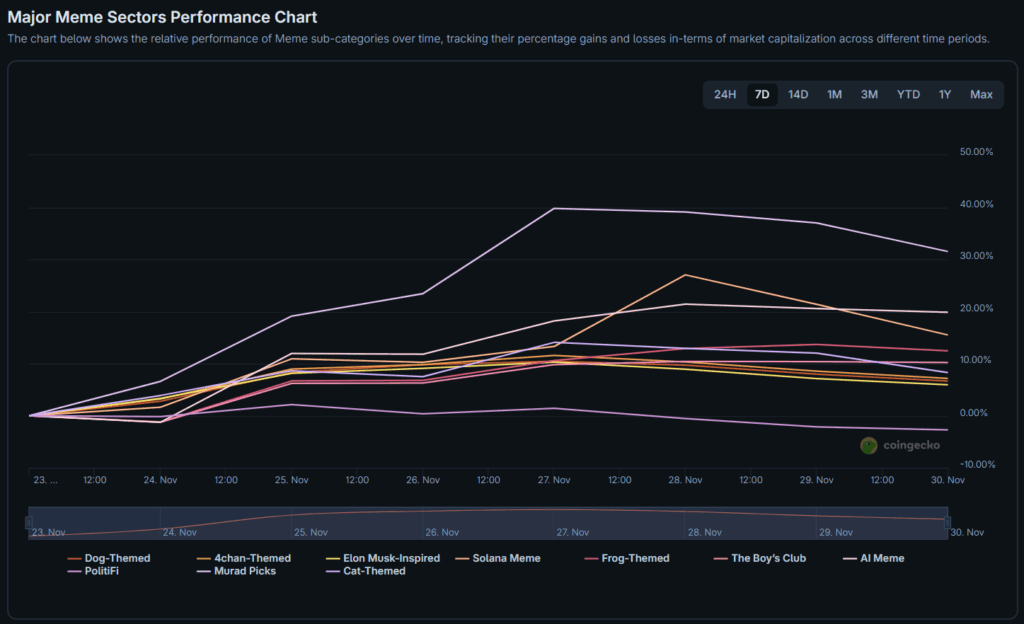Toggle The Boy's Club legend entry
This screenshot has height=624, width=1024.
(768, 558)
